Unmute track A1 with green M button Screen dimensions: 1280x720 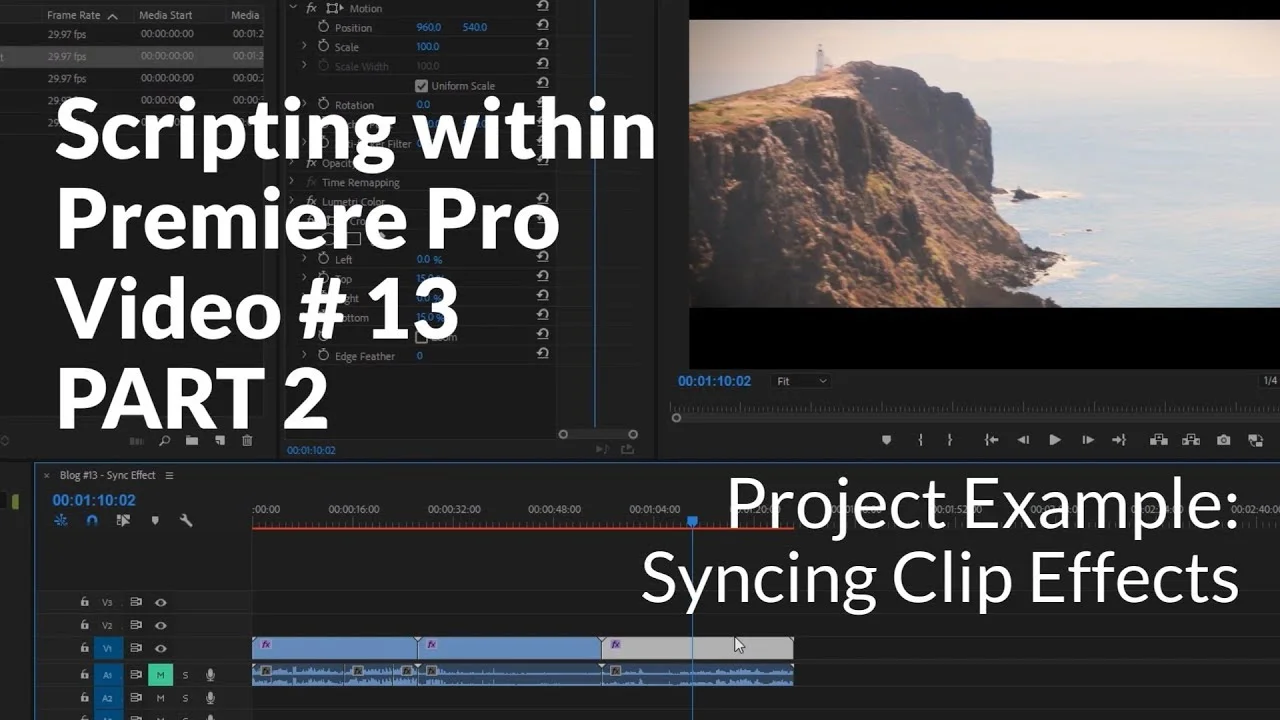(x=160, y=675)
